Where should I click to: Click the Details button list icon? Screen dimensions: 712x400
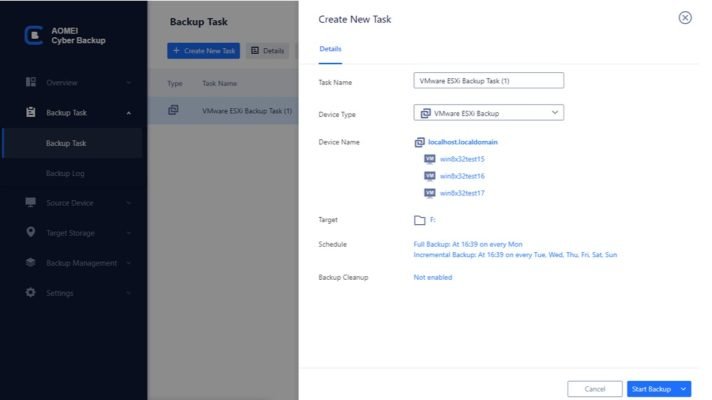(255, 50)
